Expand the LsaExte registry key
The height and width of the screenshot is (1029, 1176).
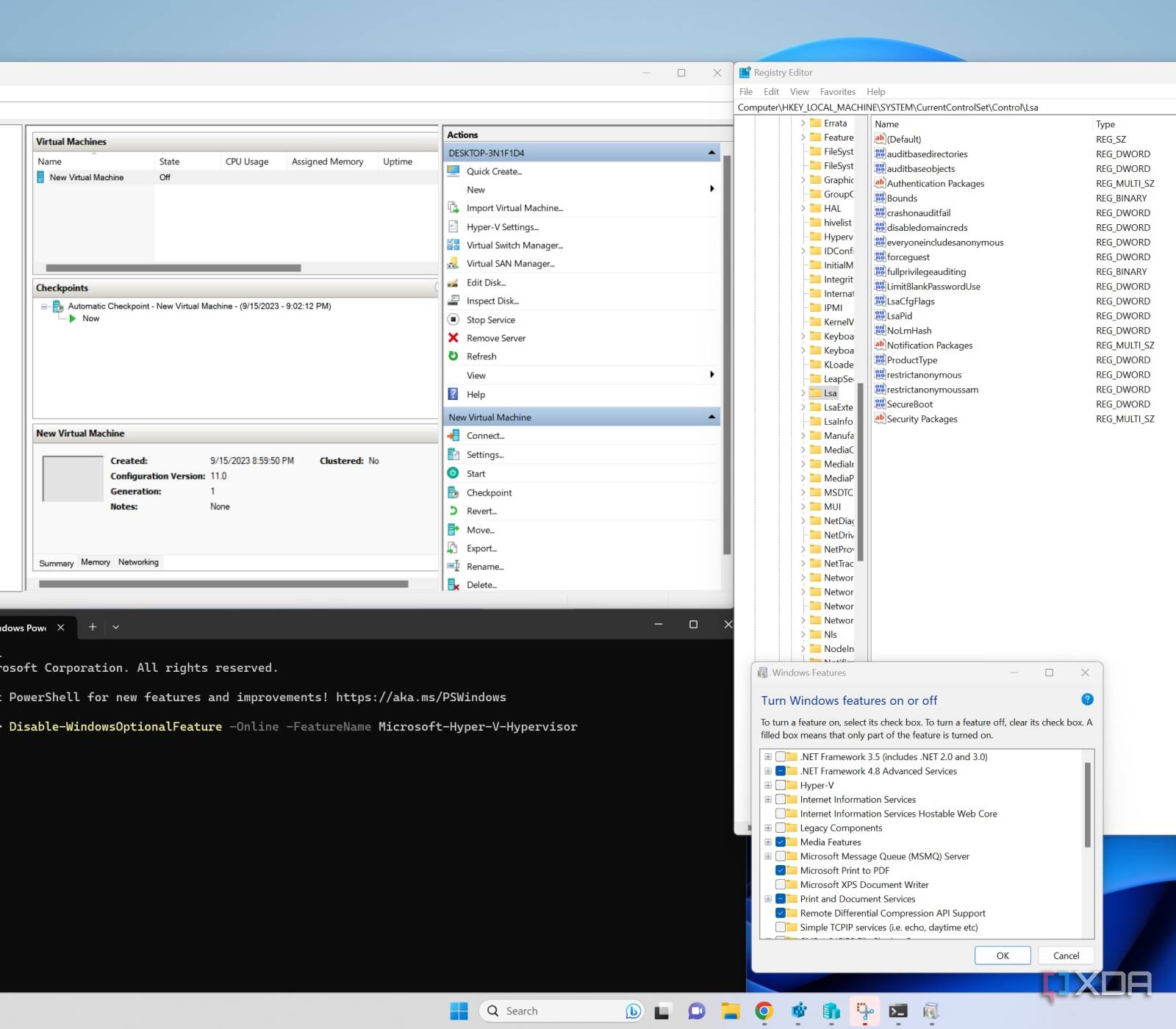tap(803, 407)
